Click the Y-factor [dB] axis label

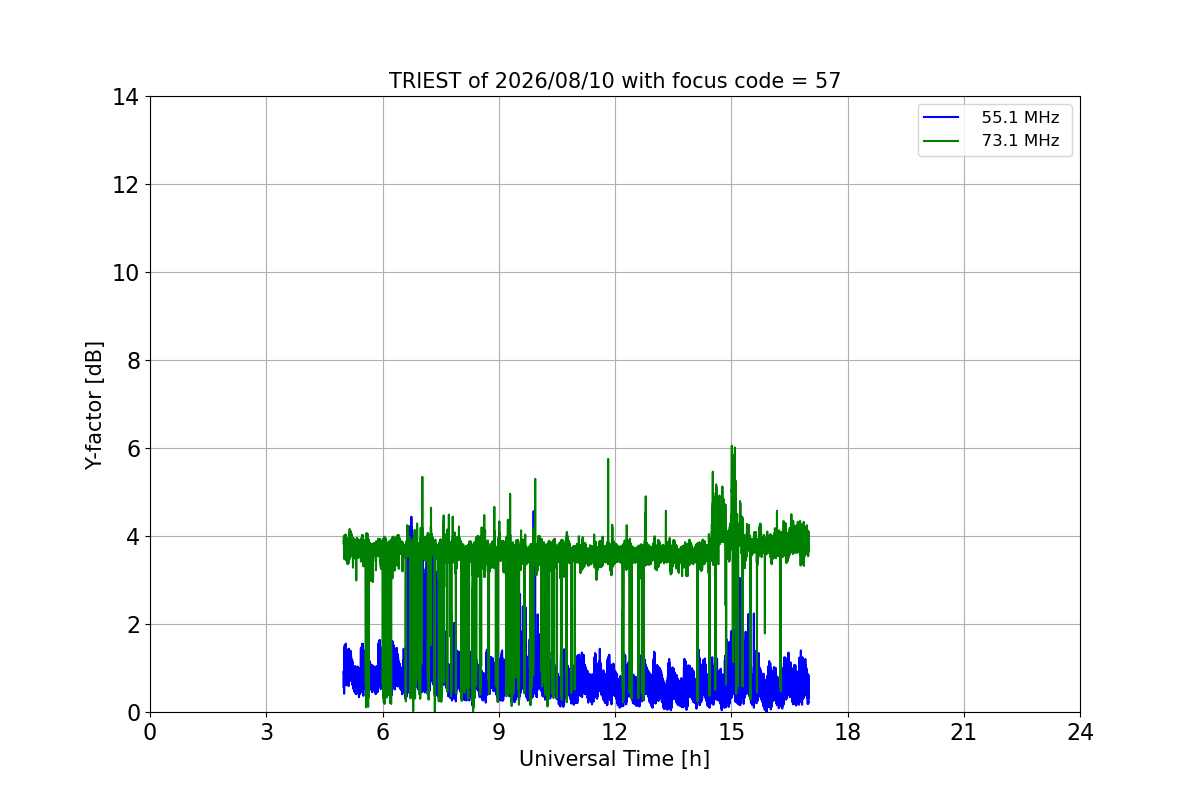94,405
